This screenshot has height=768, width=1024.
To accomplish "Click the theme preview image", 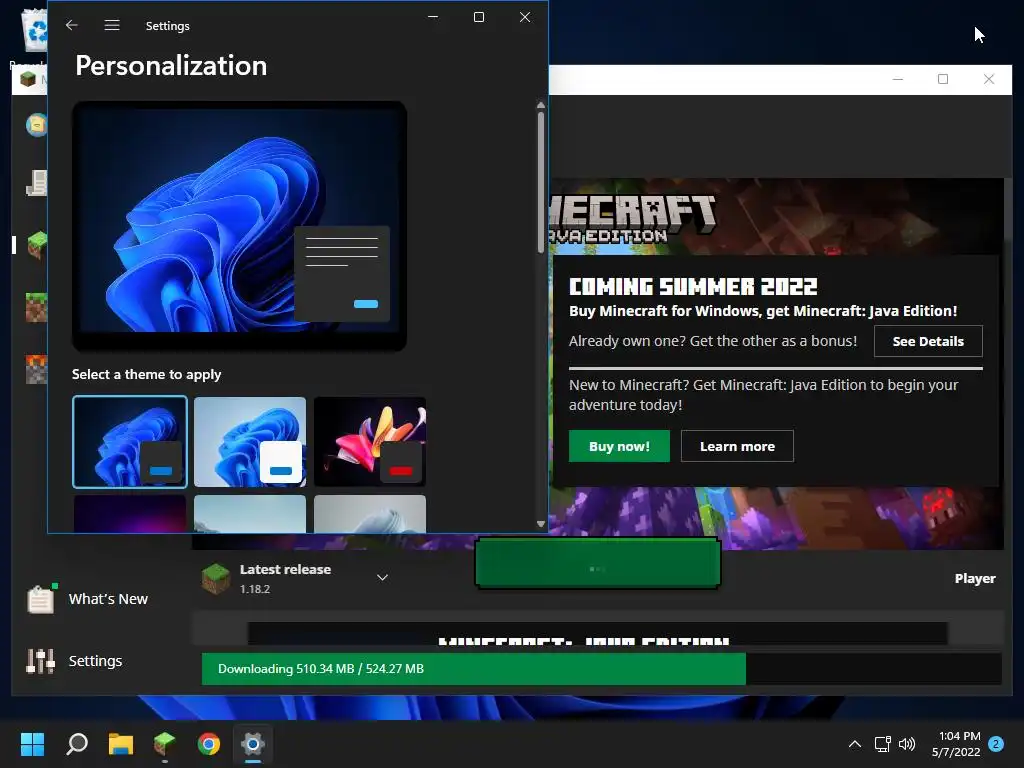I will [x=239, y=226].
